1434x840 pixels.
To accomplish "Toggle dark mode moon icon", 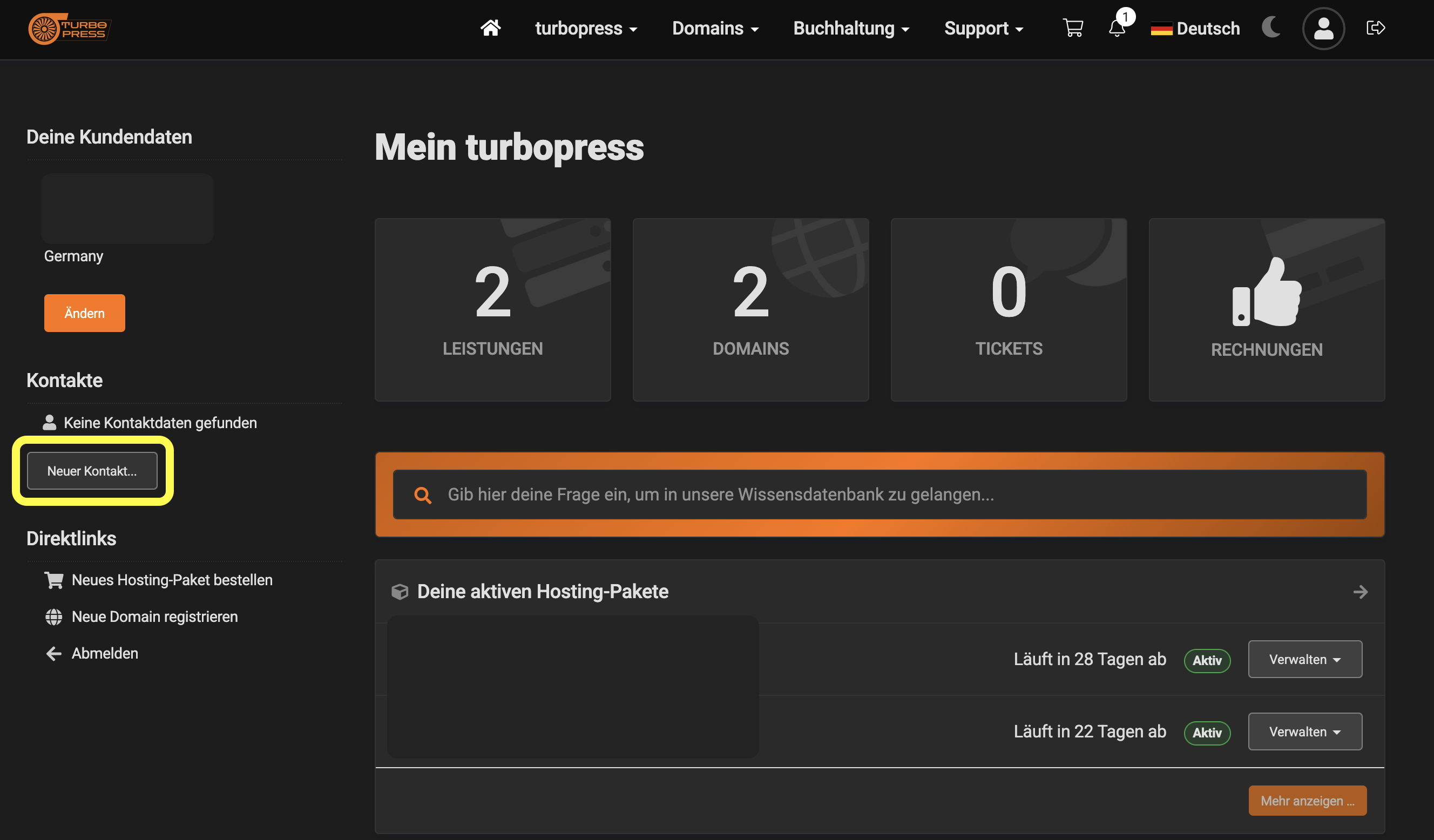I will (x=1271, y=28).
